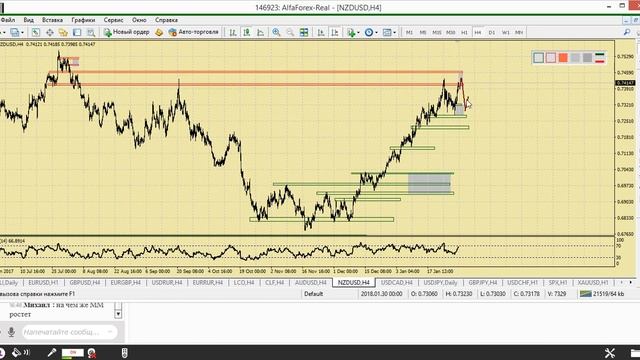Viewport: 640px width, 360px height.
Task: Click the Market Watch toolbar icon
Action: [x=36, y=32]
